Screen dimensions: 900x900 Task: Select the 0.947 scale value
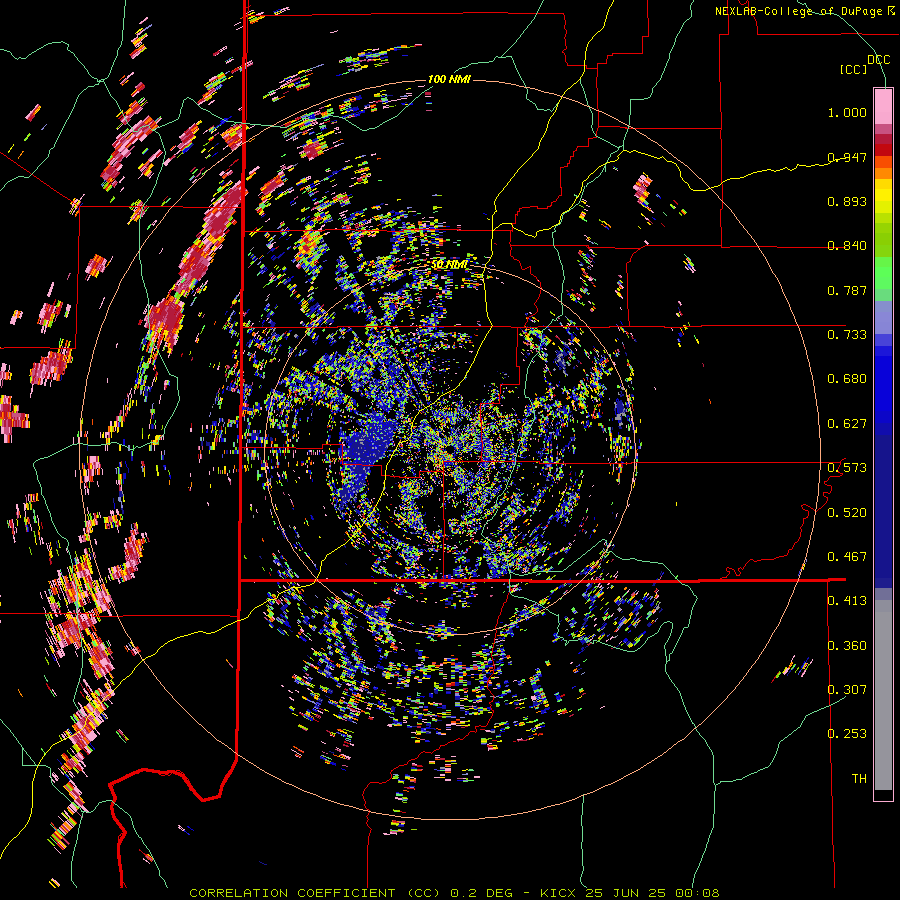point(847,157)
